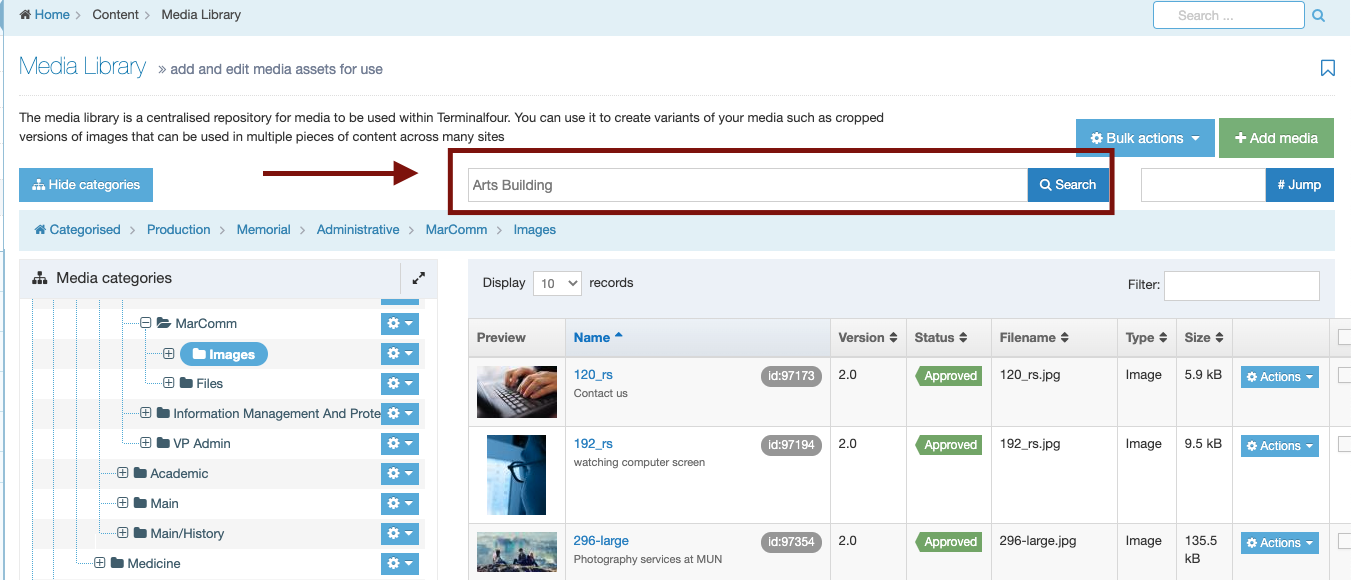Open Actions menu for 120_rs

pyautogui.click(x=1280, y=377)
